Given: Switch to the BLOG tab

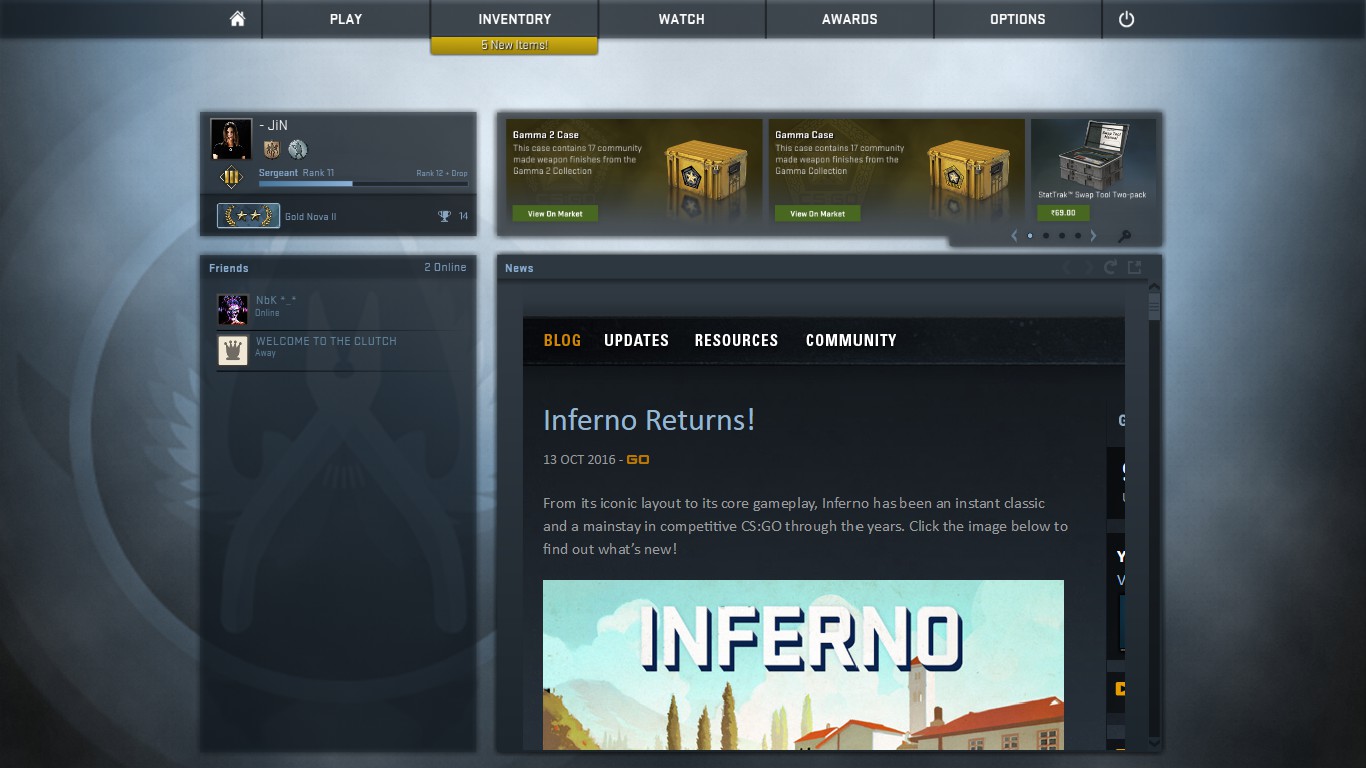Looking at the screenshot, I should coord(562,340).
